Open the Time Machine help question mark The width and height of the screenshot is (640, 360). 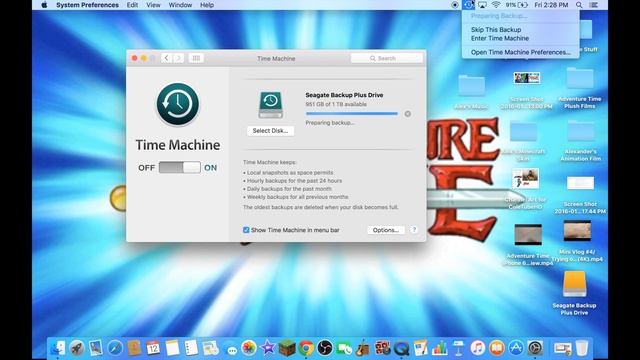[x=413, y=230]
